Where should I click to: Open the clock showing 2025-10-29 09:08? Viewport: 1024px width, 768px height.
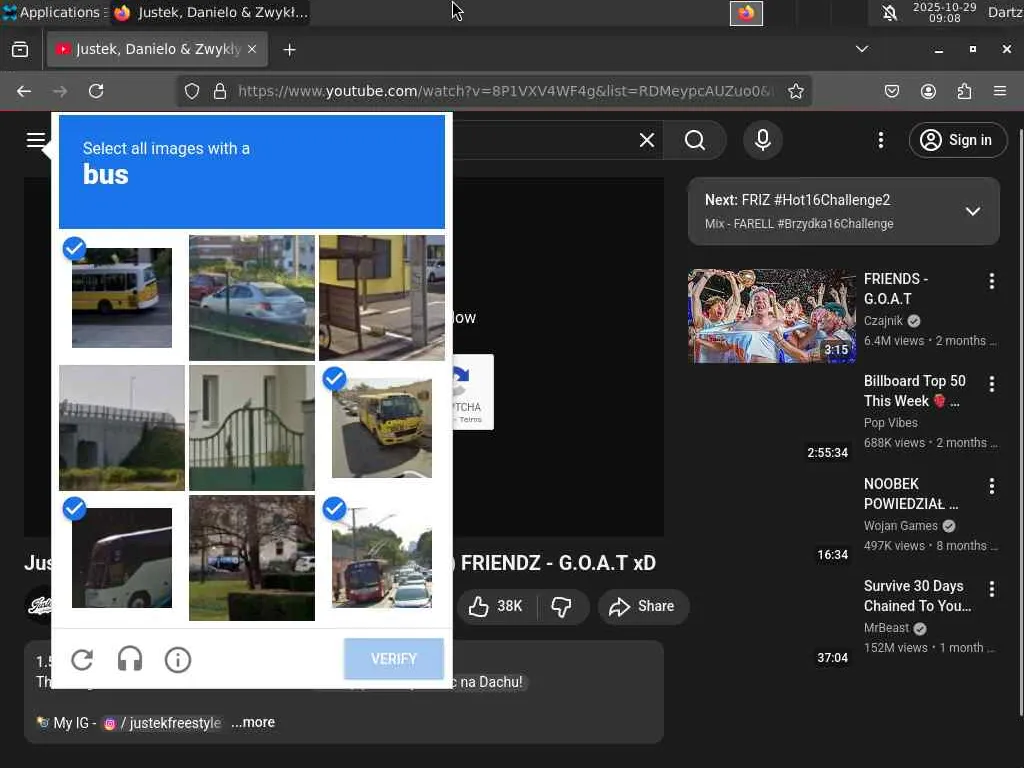tap(944, 12)
